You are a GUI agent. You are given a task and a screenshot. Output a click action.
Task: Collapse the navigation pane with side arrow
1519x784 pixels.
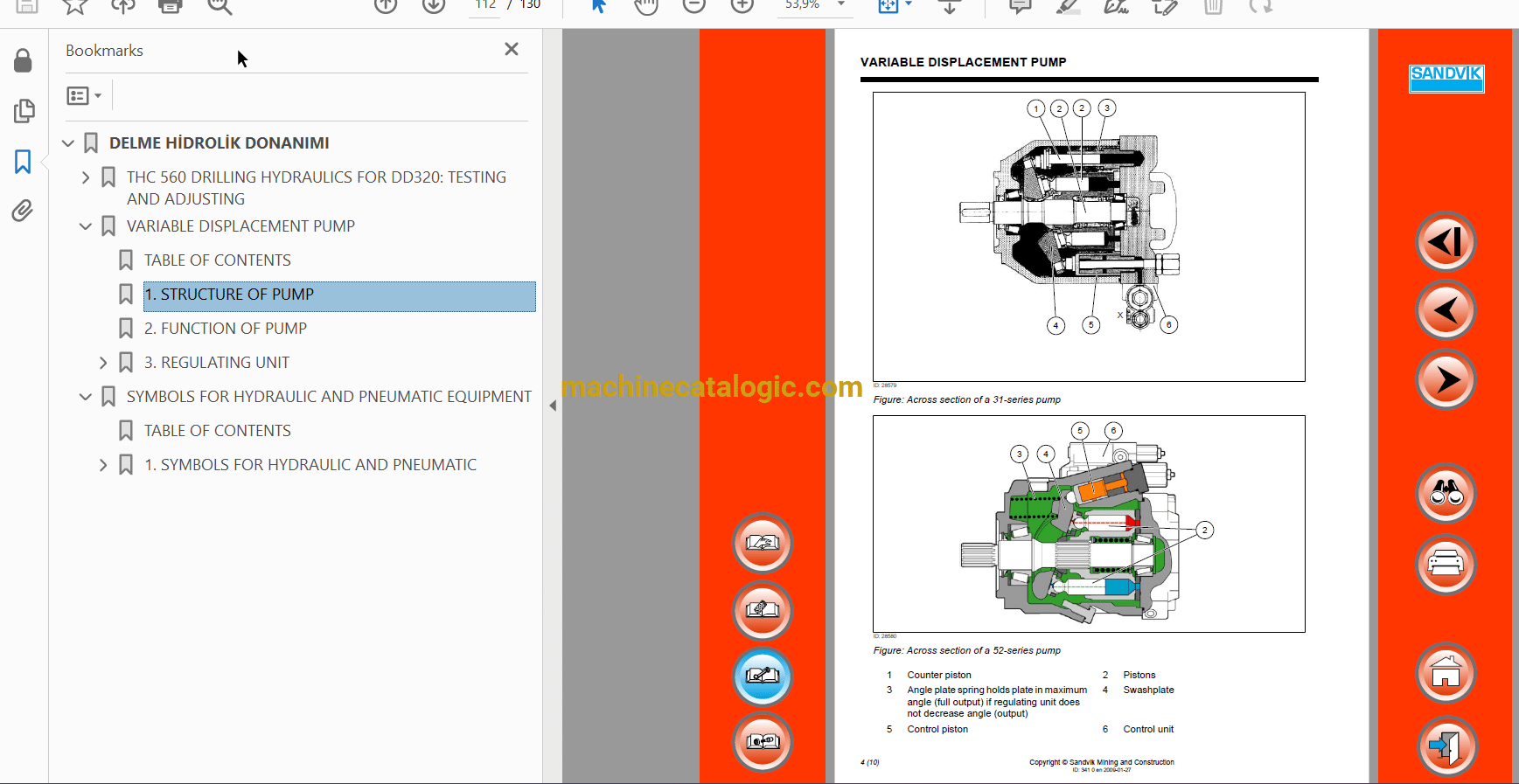(x=553, y=406)
